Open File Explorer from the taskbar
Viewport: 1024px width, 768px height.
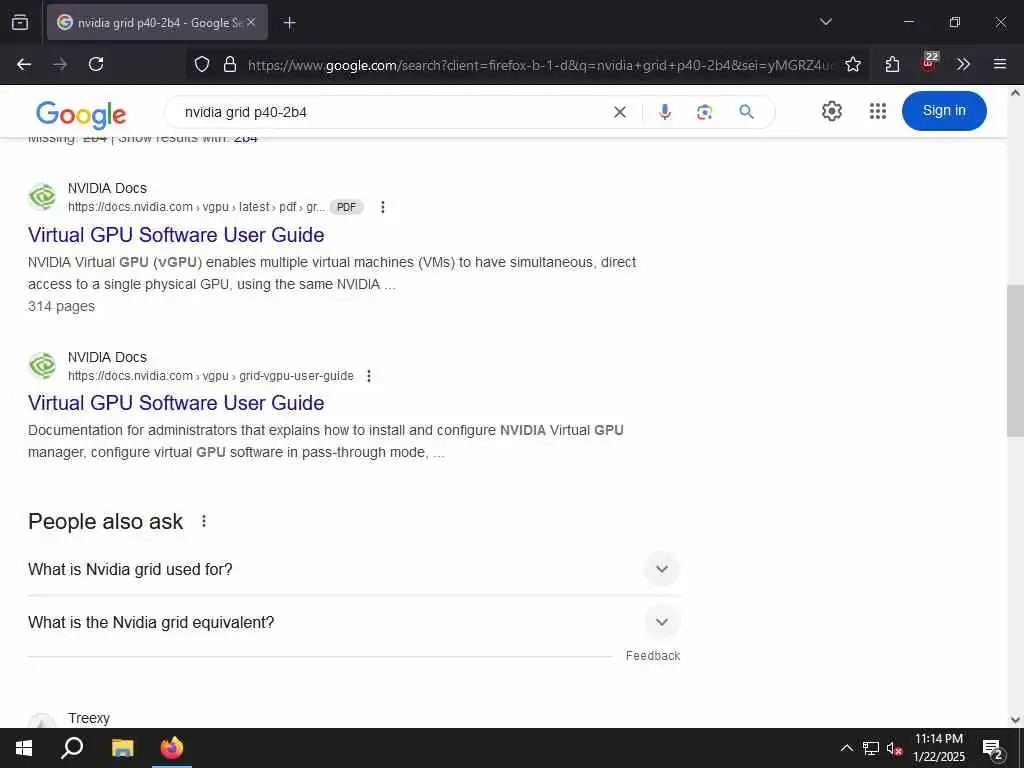[122, 748]
